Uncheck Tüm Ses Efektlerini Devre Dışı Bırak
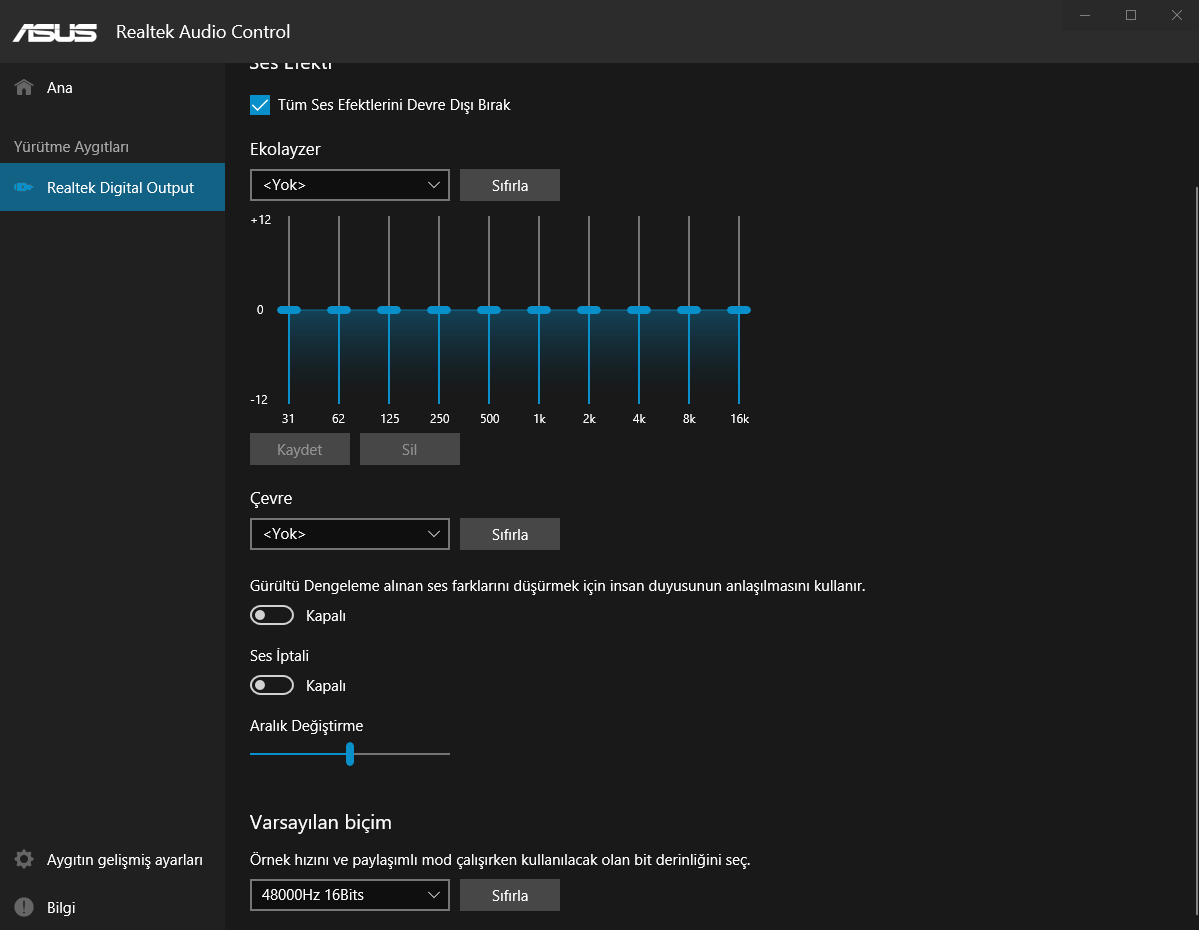Image resolution: width=1199 pixels, height=930 pixels. (x=260, y=105)
